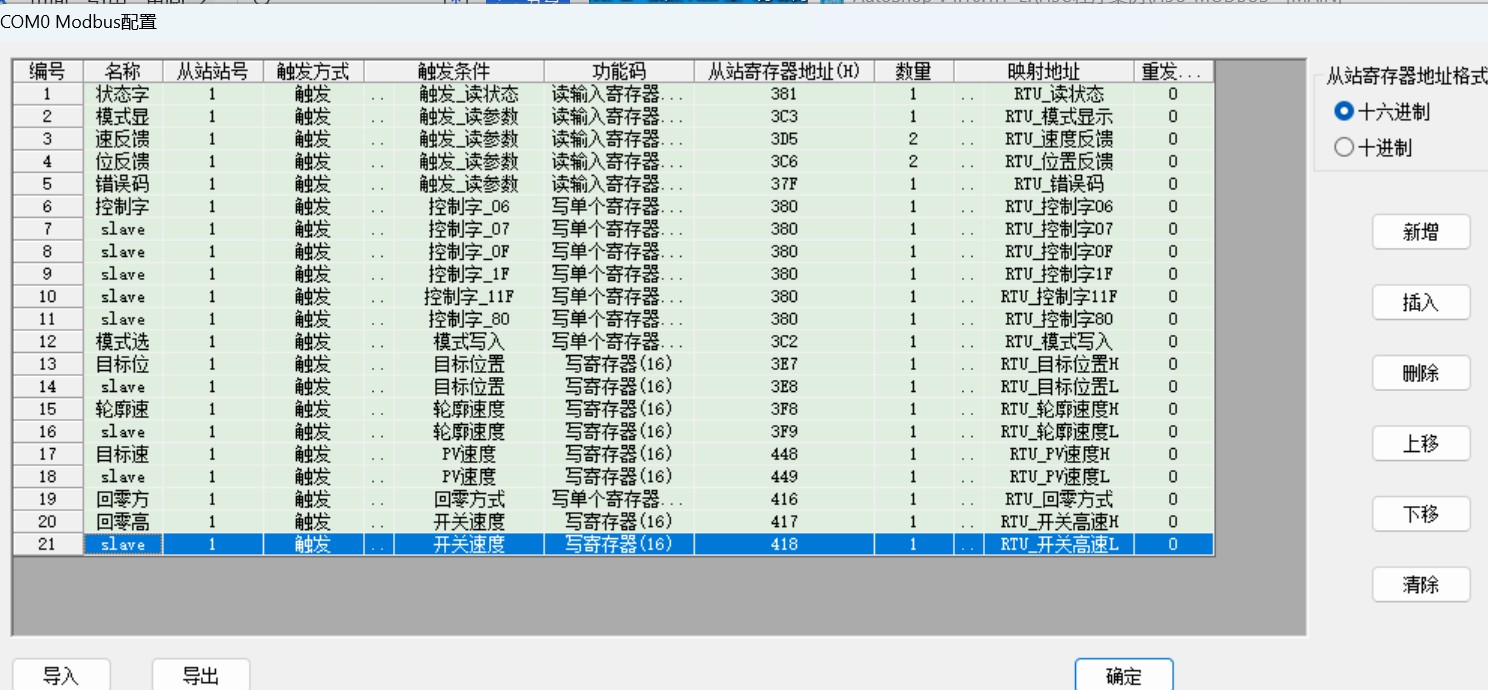The width and height of the screenshot is (1488, 690).
Task: Select the 读输入寄存器 function code in row 5
Action: [x=619, y=184]
